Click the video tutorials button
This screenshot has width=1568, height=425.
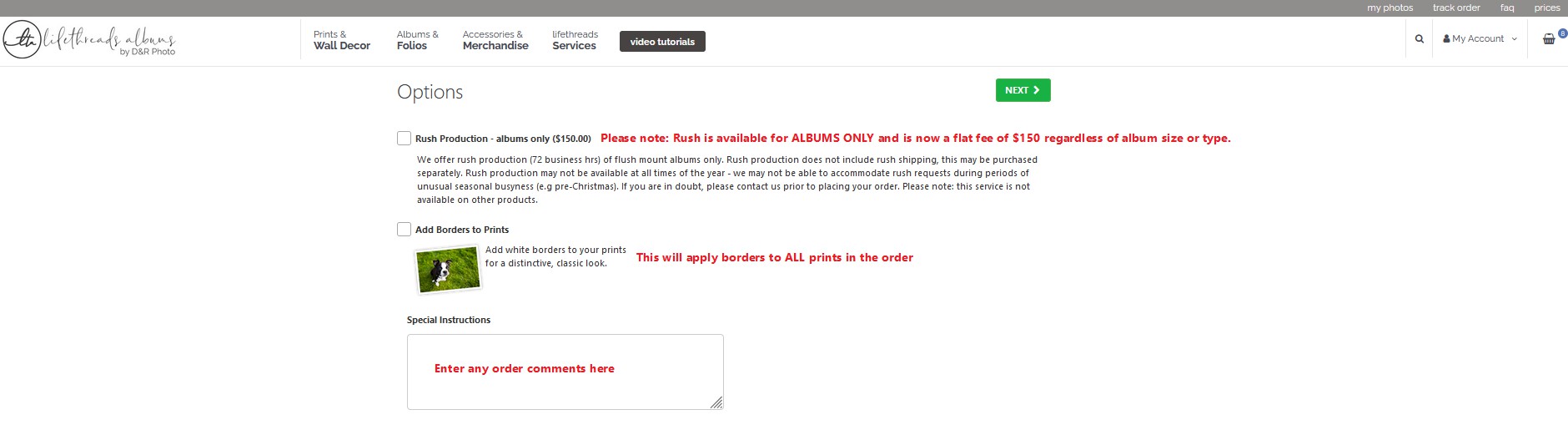coord(662,42)
